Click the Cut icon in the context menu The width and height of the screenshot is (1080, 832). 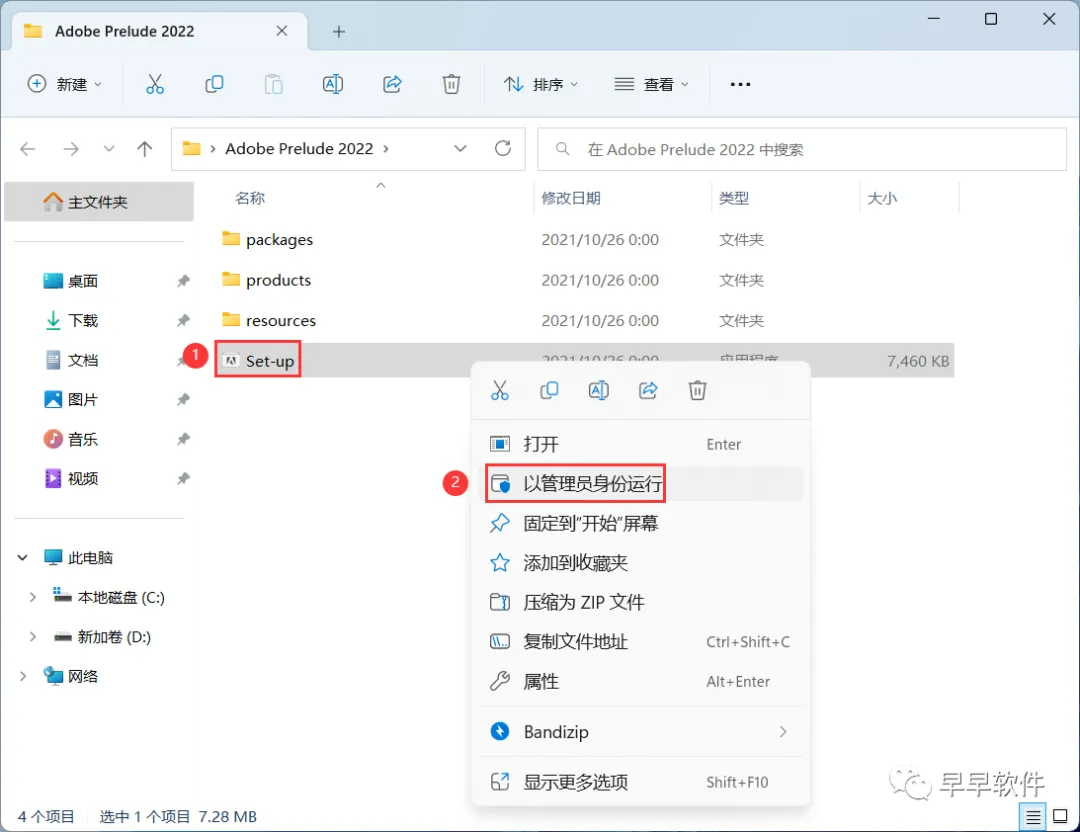click(500, 391)
